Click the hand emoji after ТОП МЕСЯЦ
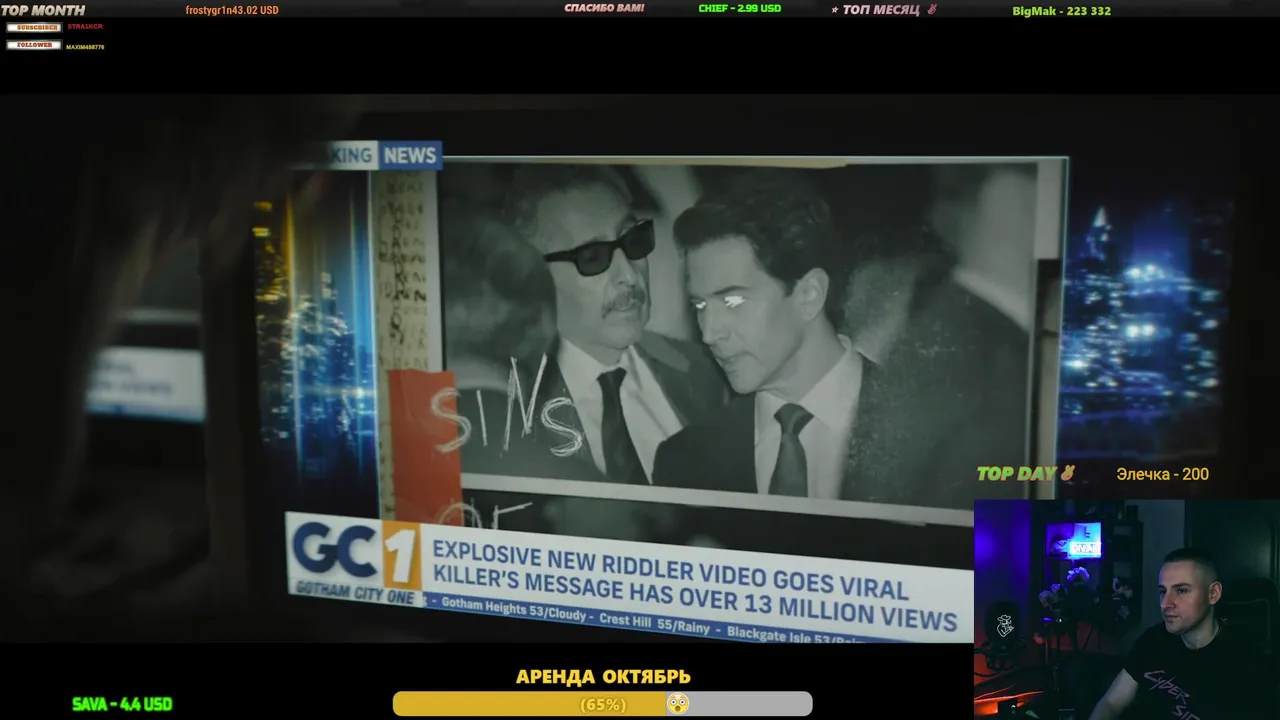 point(931,10)
